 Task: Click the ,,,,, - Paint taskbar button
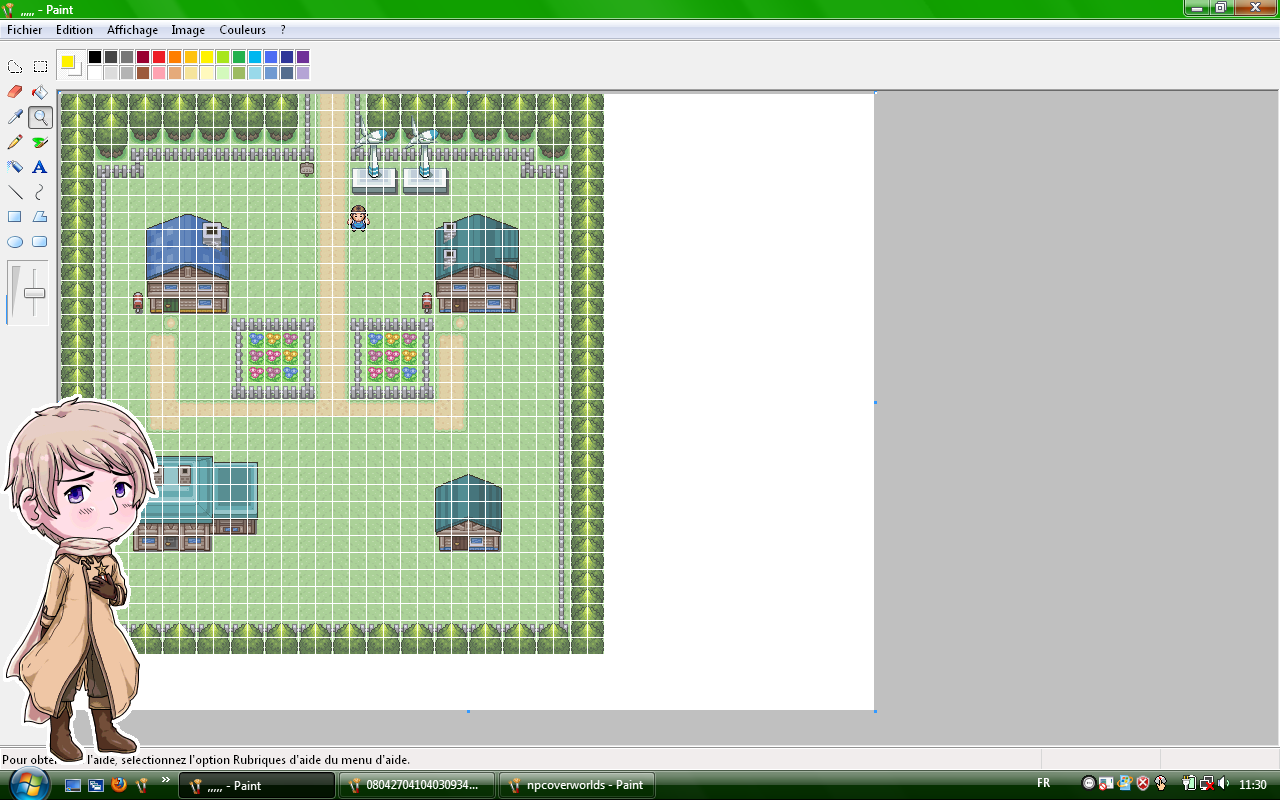click(x=257, y=785)
